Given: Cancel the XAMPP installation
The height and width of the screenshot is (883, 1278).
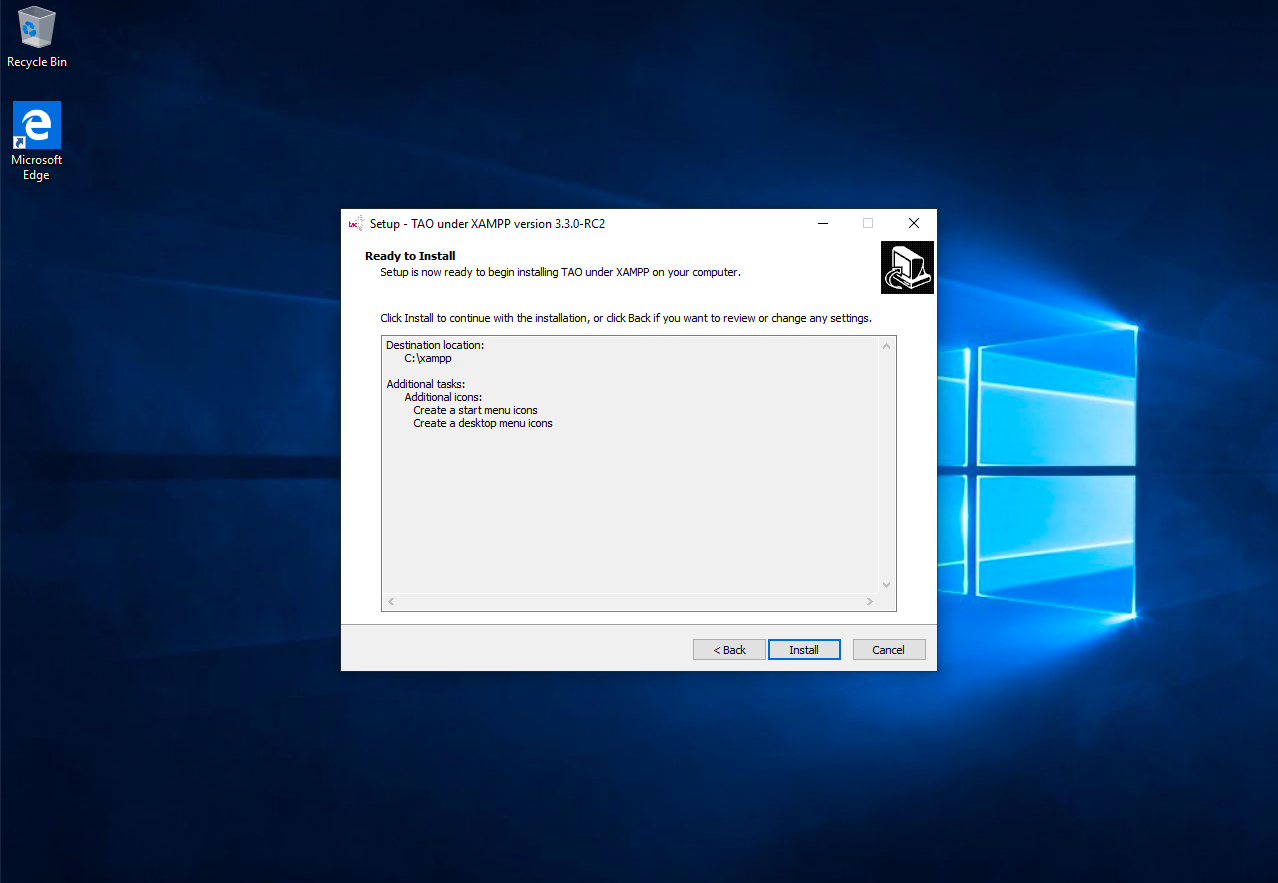Looking at the screenshot, I should (888, 649).
